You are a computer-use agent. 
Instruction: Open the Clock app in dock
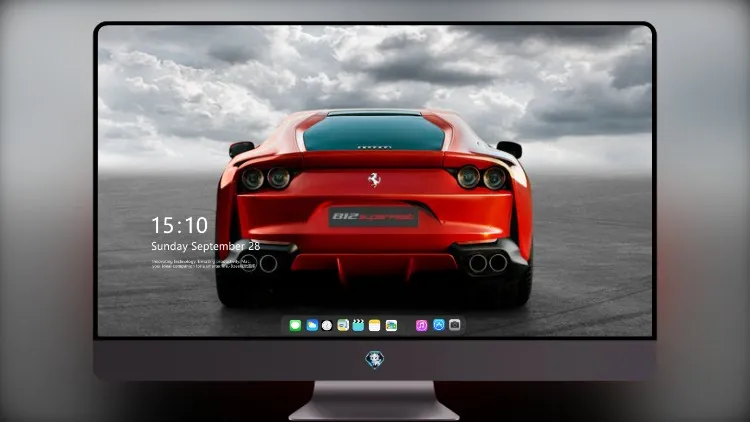click(x=327, y=325)
